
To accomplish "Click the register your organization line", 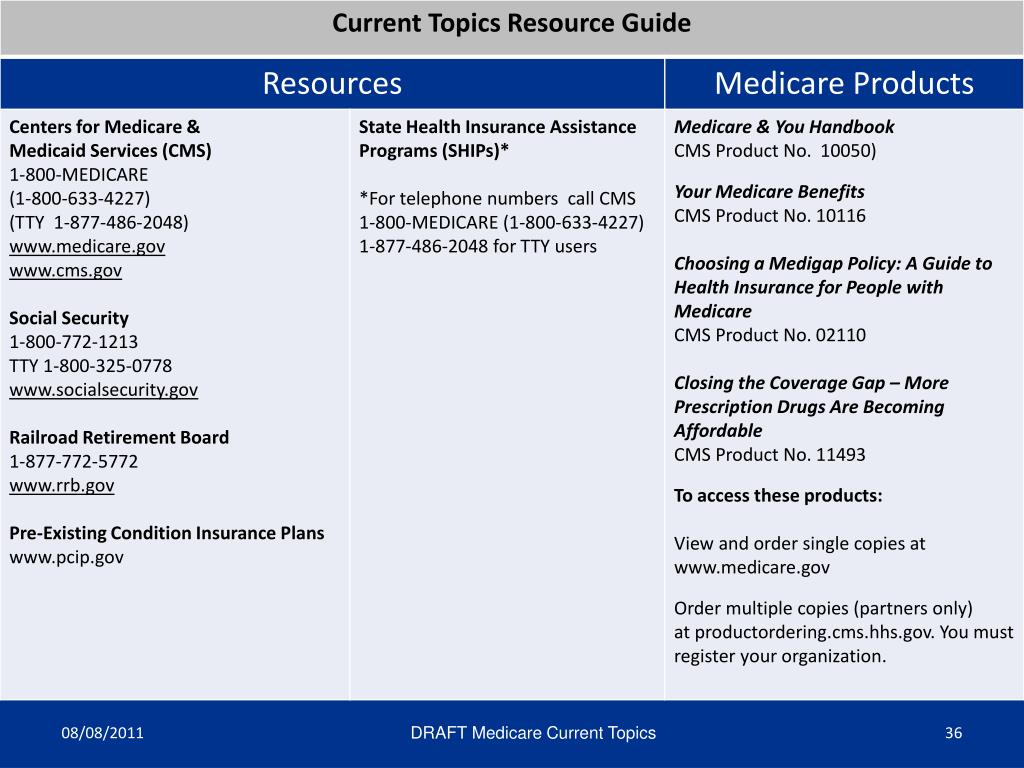I will click(780, 656).
